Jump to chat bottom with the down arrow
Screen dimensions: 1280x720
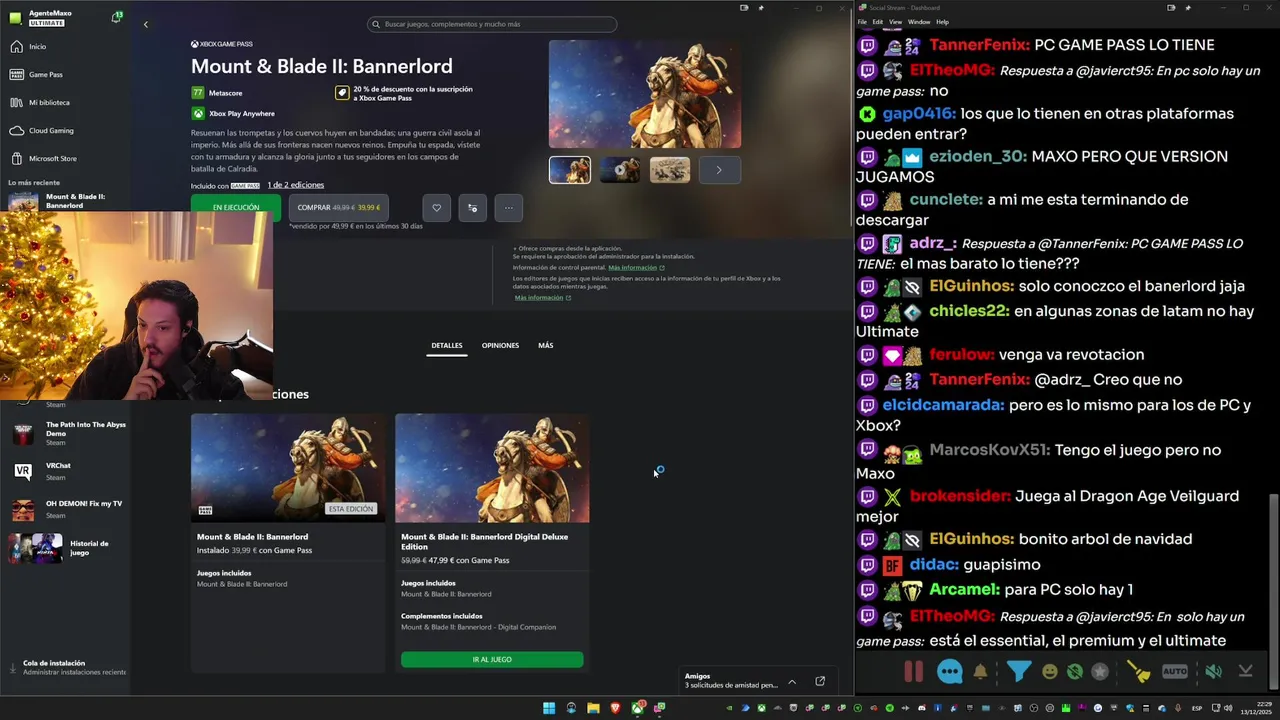pyautogui.click(x=1246, y=671)
